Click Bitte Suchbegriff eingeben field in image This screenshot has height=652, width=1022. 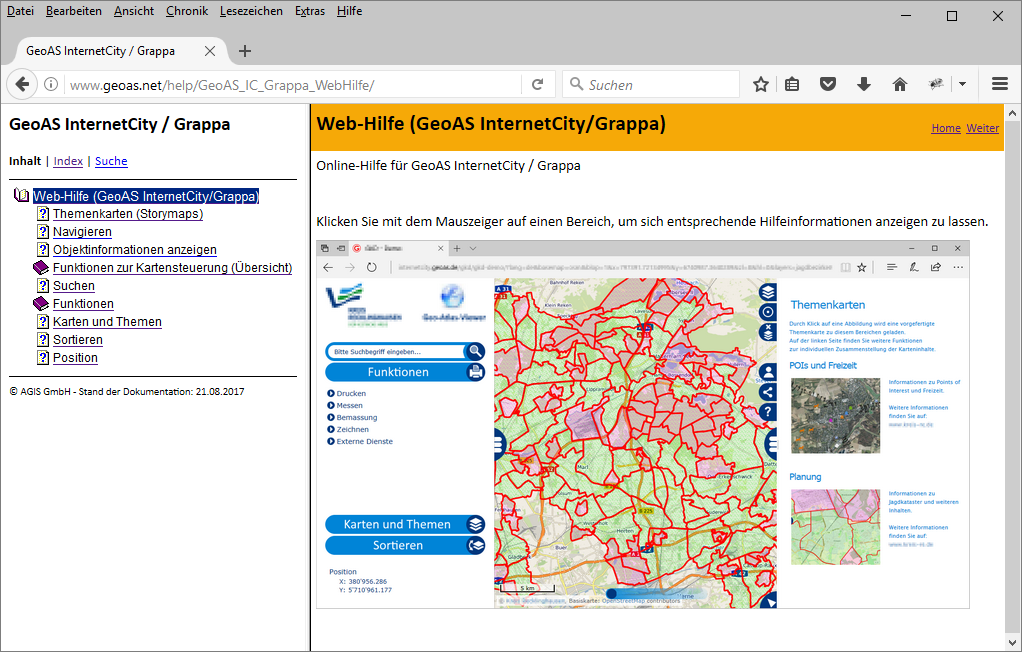pos(397,351)
